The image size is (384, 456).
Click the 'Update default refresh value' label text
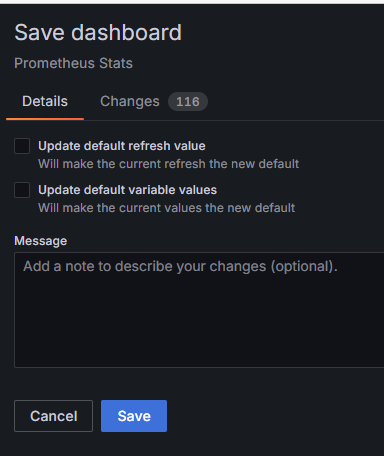tap(122, 146)
